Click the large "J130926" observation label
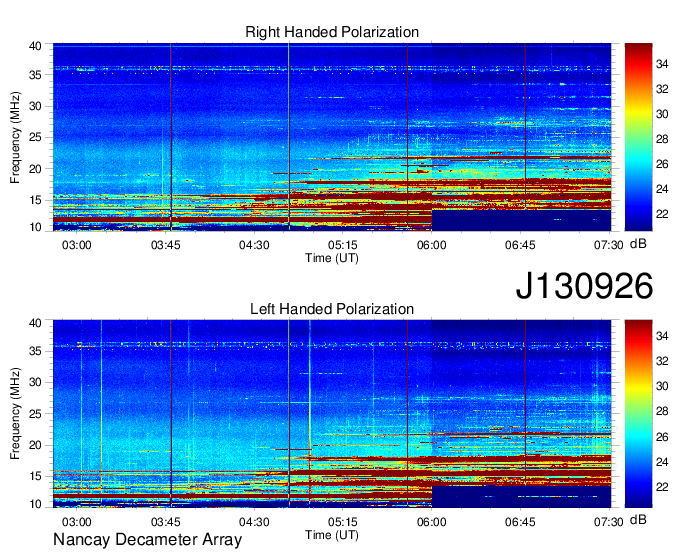 [584, 286]
